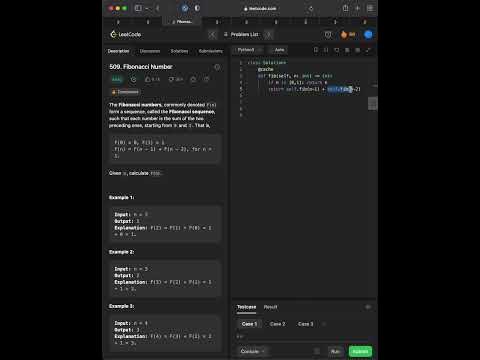Toggle the Safari sidebar icon
The width and height of the screenshot is (480, 360).
coord(138,8)
